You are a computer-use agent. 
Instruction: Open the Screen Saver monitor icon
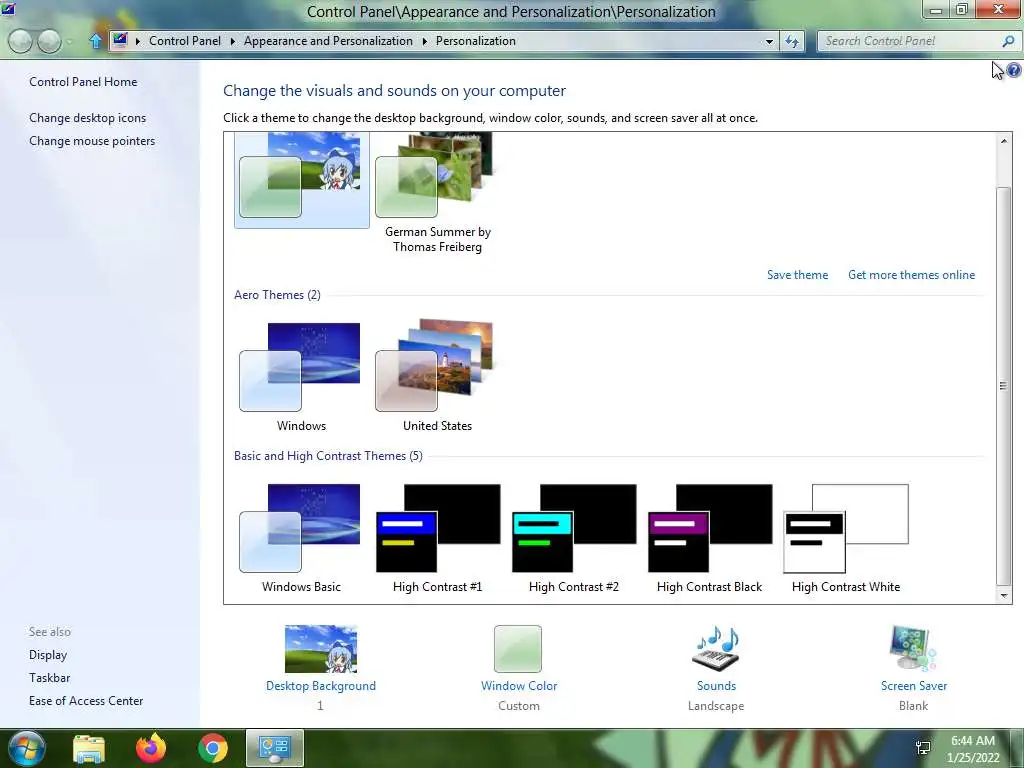(913, 648)
